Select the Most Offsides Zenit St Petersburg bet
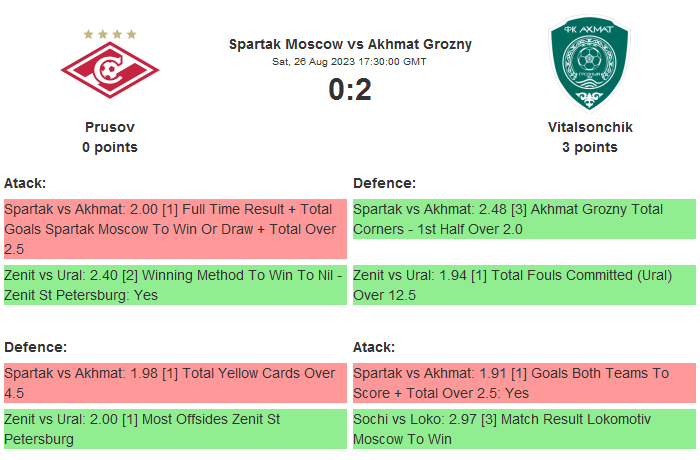Image resolution: width=700 pixels, height=460 pixels. (175, 429)
